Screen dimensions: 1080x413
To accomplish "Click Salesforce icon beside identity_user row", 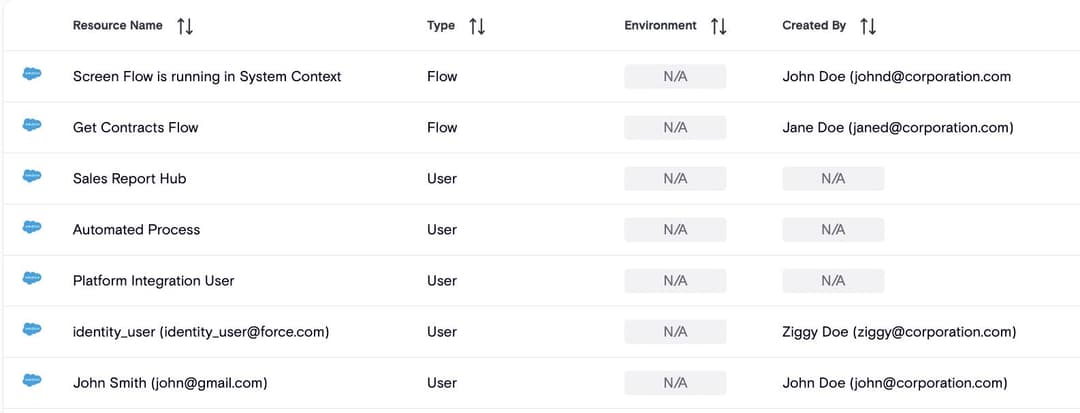I will point(32,330).
